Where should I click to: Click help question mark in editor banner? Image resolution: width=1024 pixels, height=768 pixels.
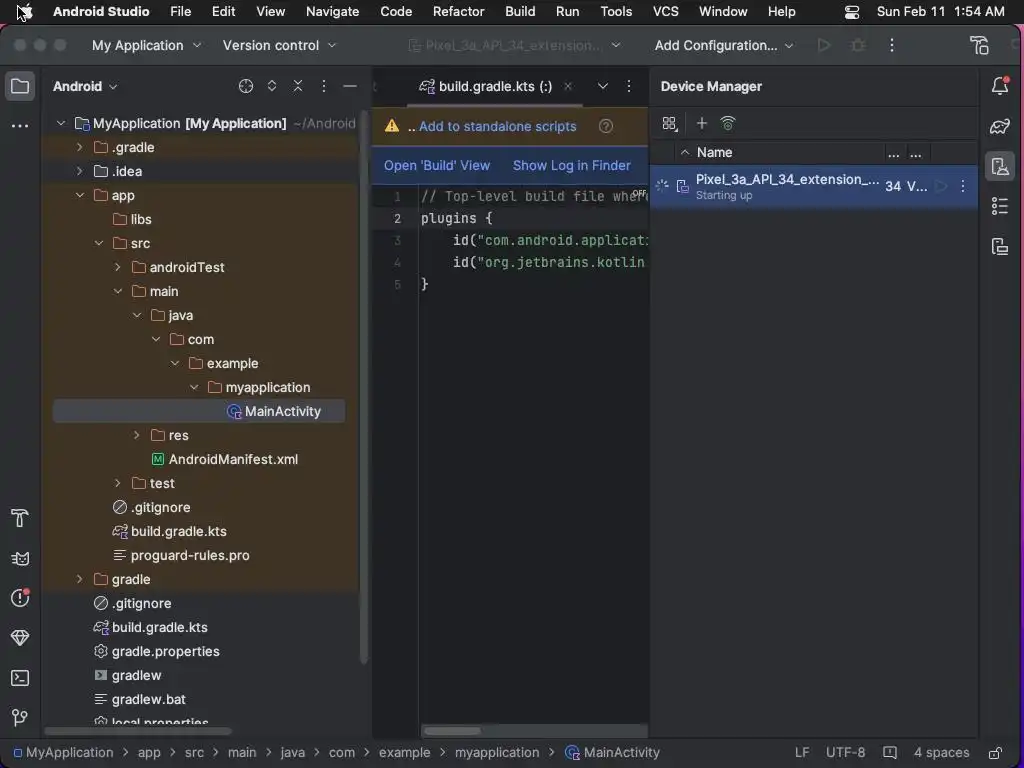(x=606, y=126)
